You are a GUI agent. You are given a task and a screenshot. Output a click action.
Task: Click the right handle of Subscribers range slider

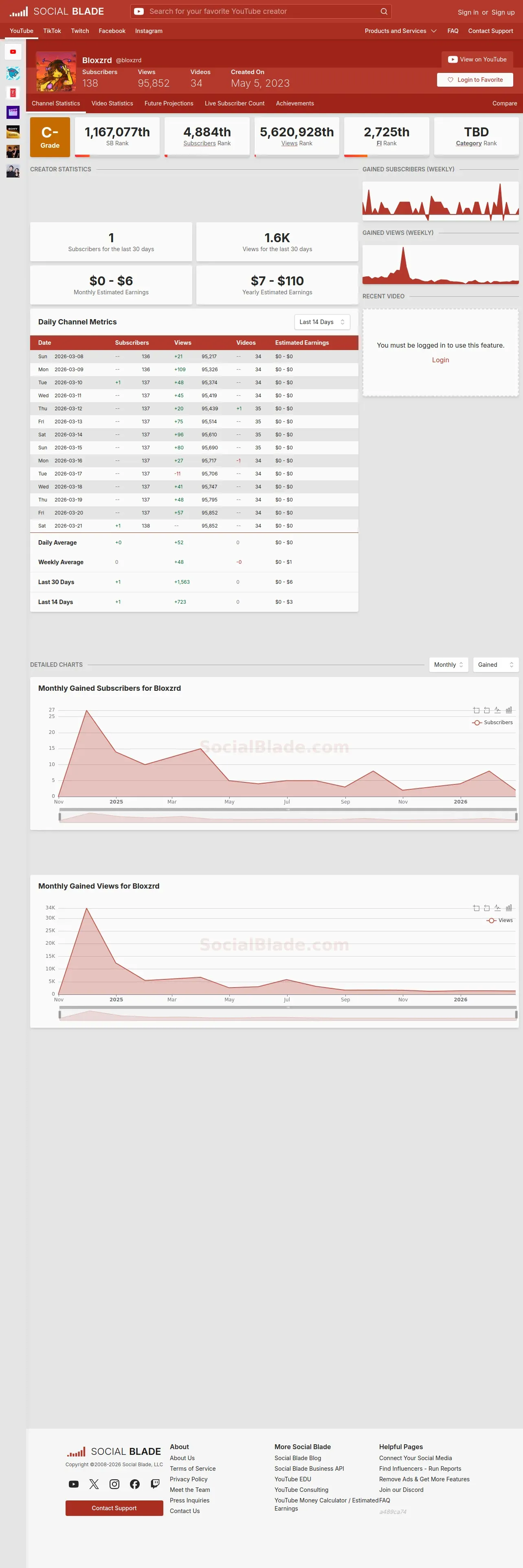point(516,816)
